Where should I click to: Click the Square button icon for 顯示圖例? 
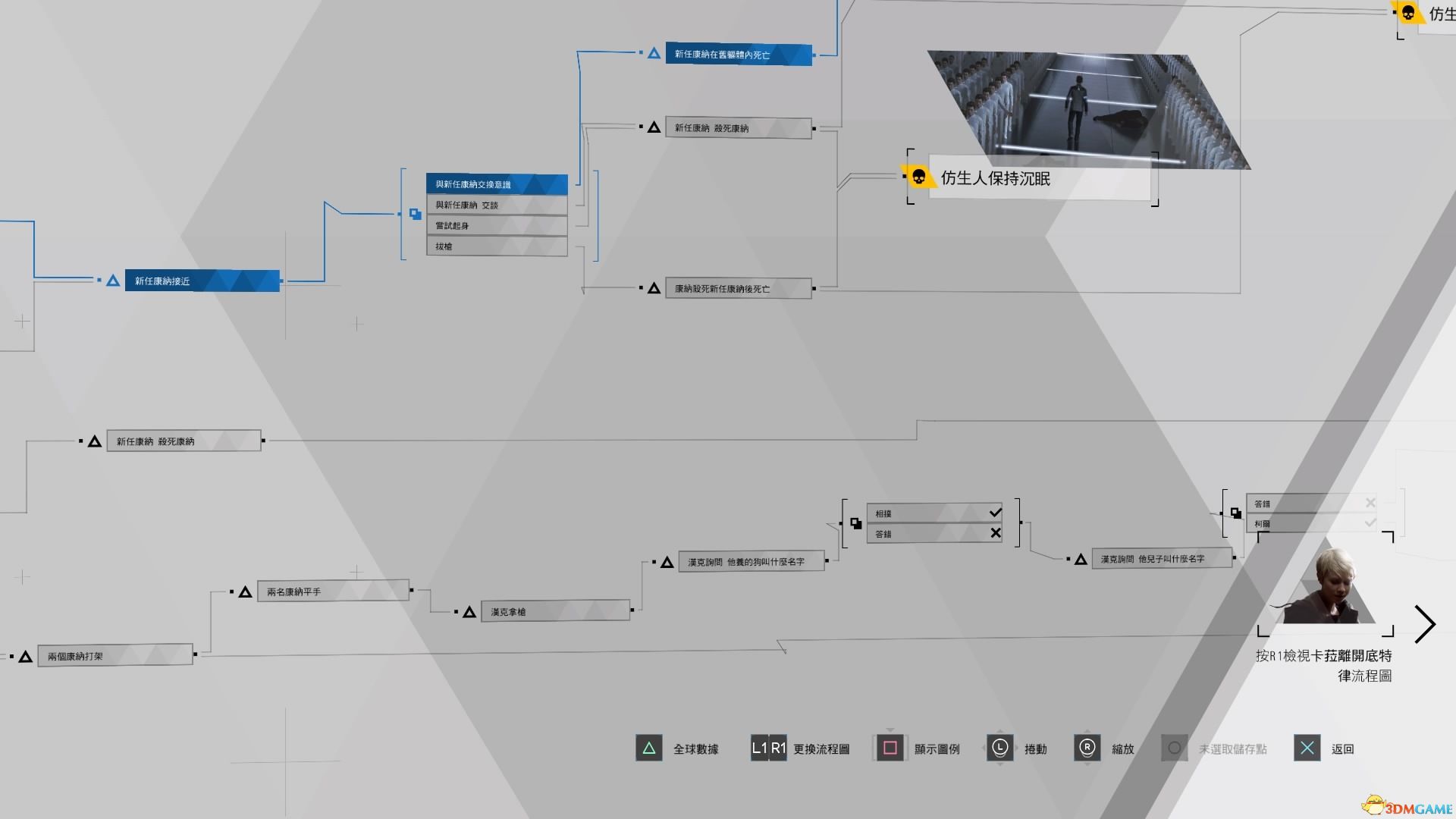click(890, 748)
